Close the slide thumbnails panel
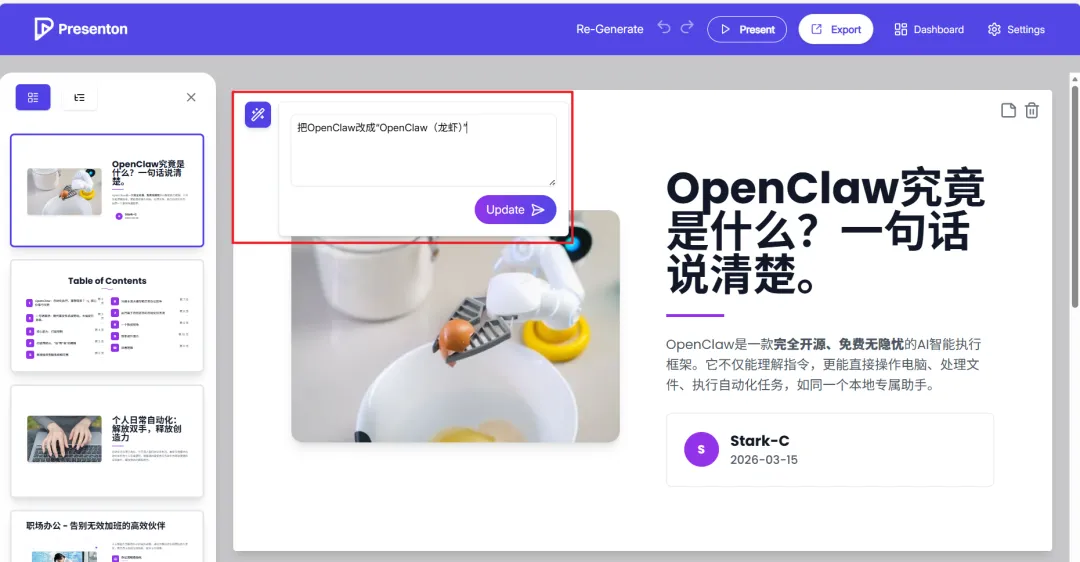 191,97
